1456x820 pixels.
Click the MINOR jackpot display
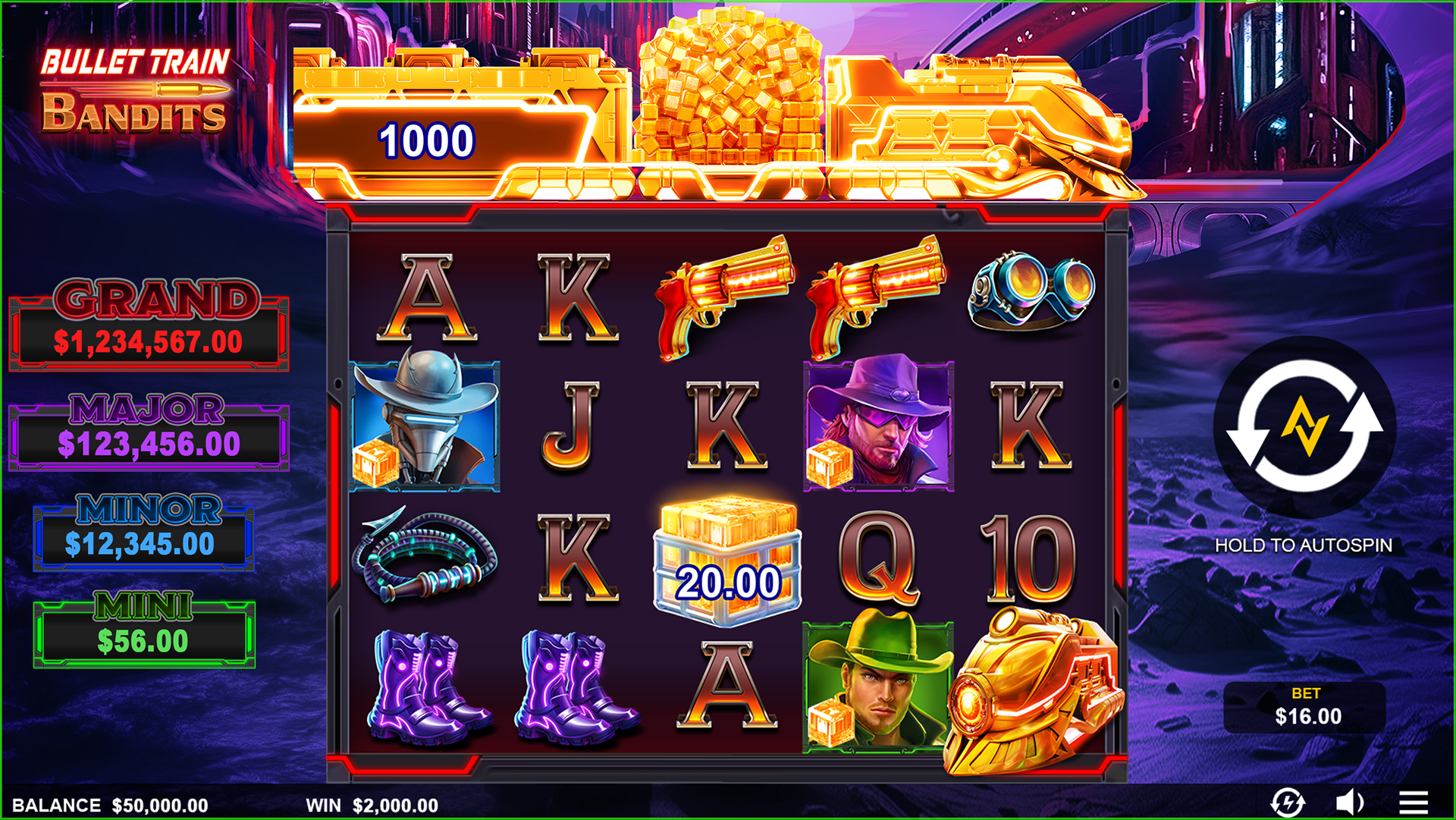click(x=144, y=531)
